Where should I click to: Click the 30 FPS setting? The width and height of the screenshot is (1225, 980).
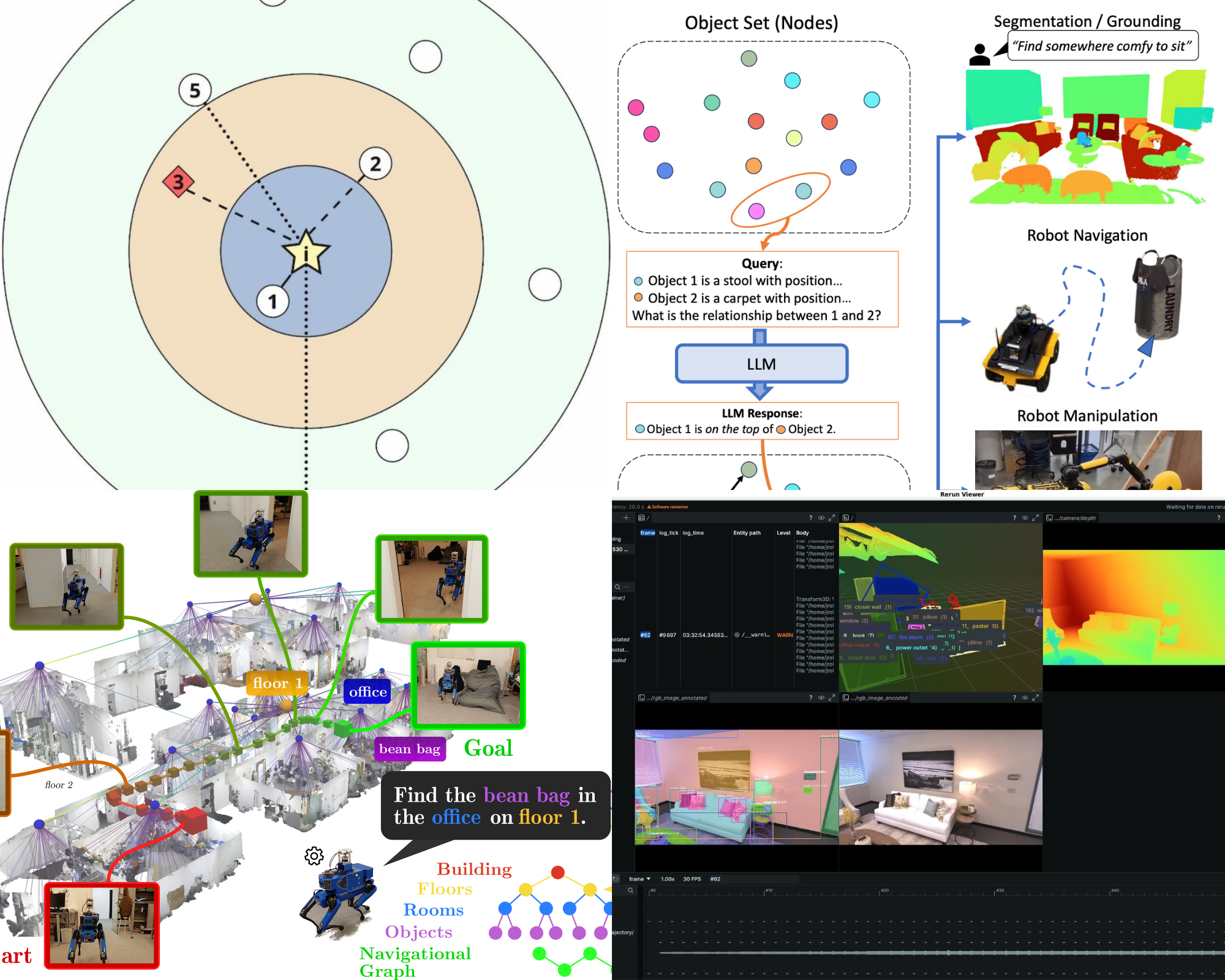(692, 879)
